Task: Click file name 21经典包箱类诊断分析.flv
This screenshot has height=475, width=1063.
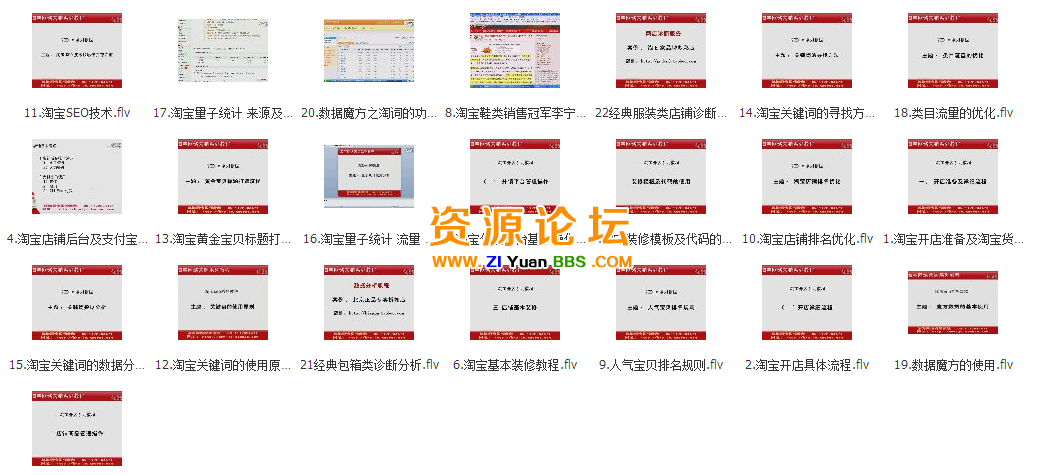Action: tap(369, 365)
